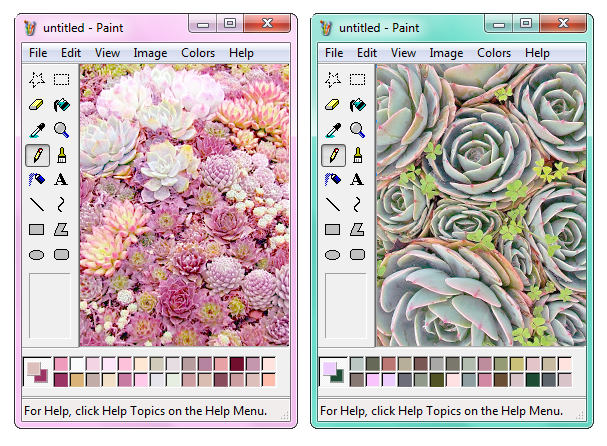Activate Magnifier tool in teal Paint window
Screen dimensions: 607x446
click(357, 130)
